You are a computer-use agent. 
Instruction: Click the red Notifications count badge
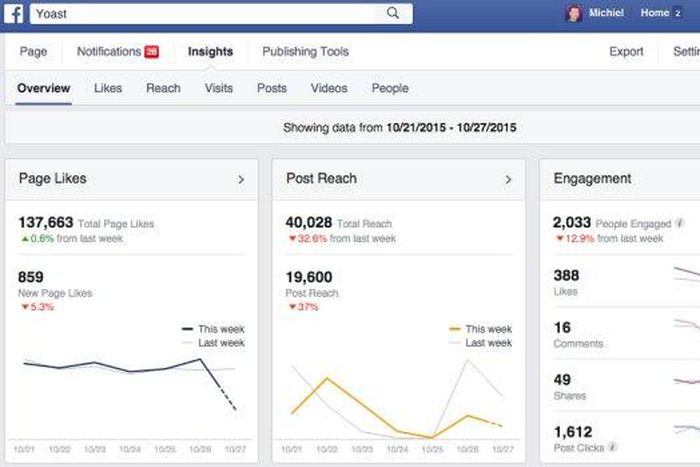(152, 52)
